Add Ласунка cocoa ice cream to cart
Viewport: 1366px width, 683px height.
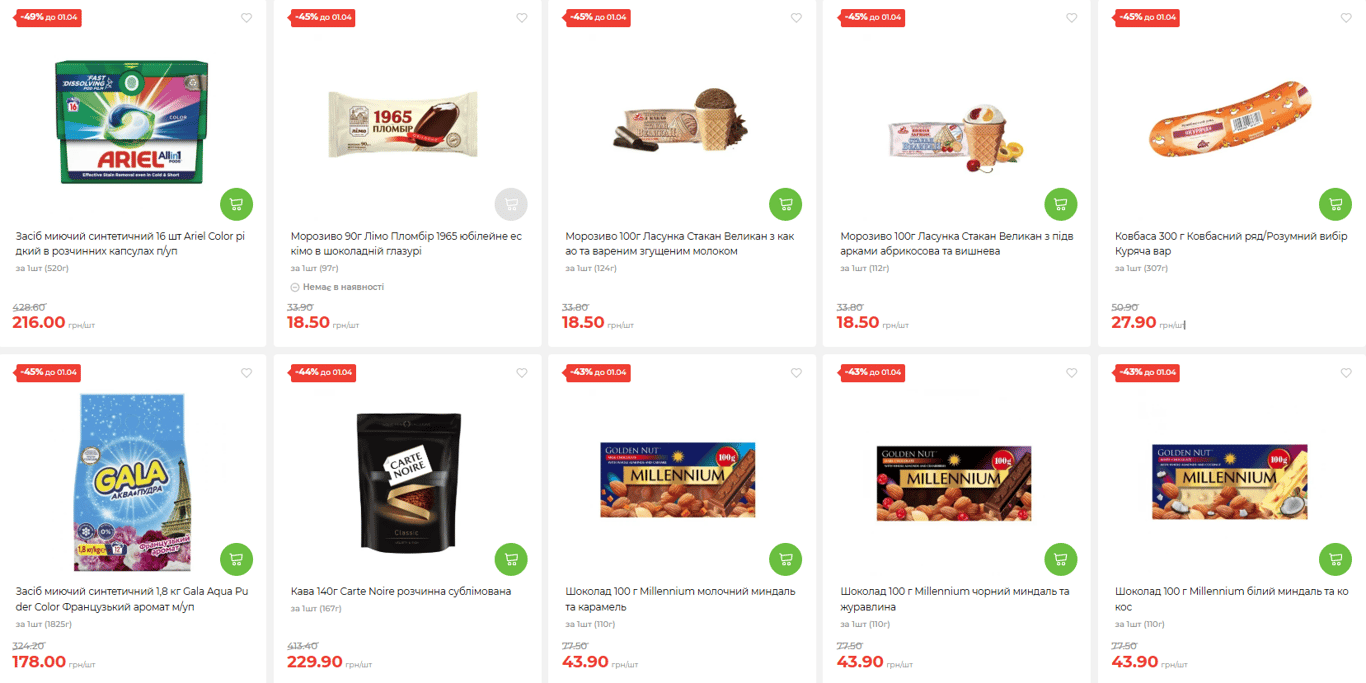[785, 204]
